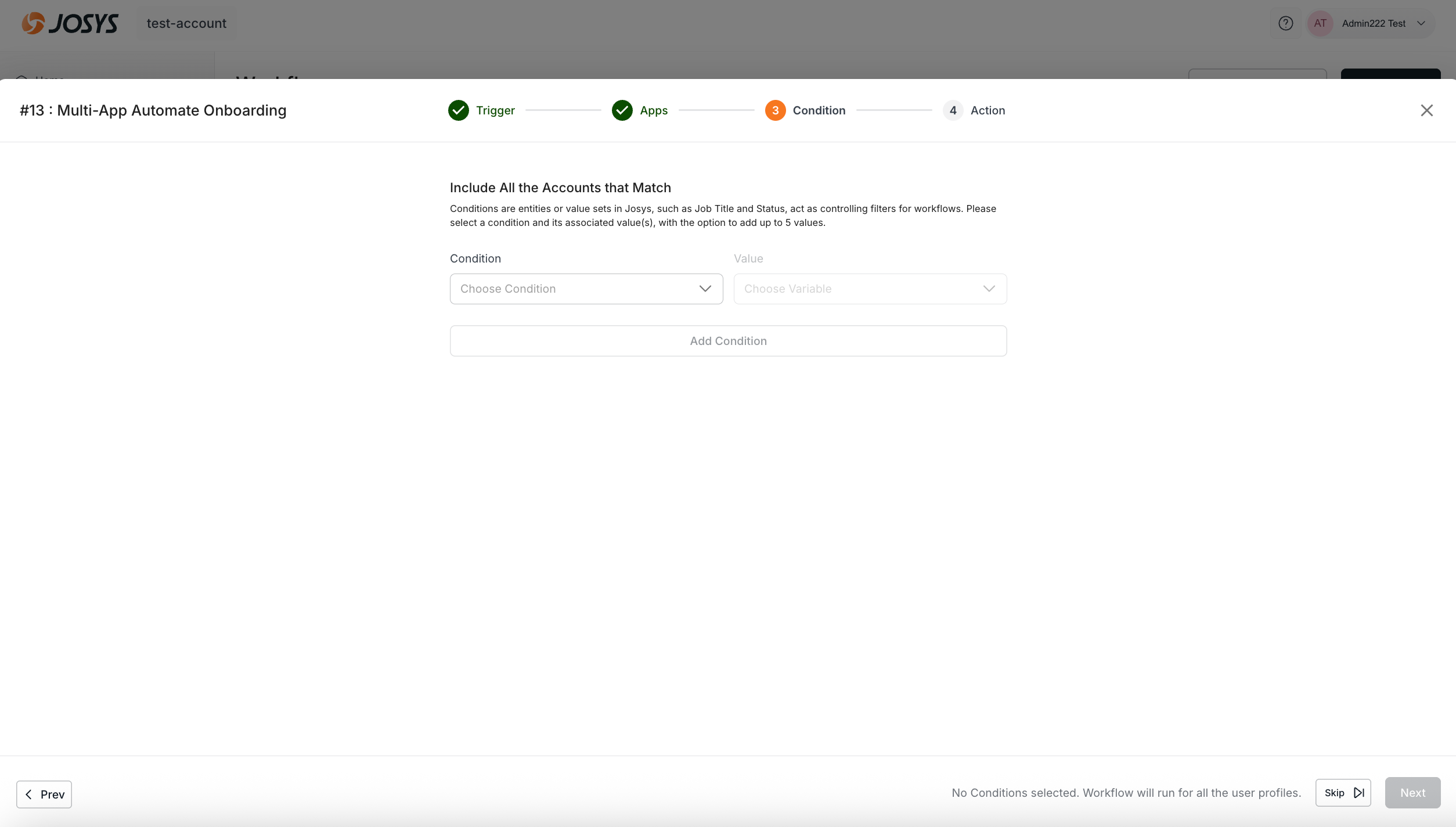Jump to the Action step label
This screenshot has height=827, width=1456.
pyautogui.click(x=988, y=110)
